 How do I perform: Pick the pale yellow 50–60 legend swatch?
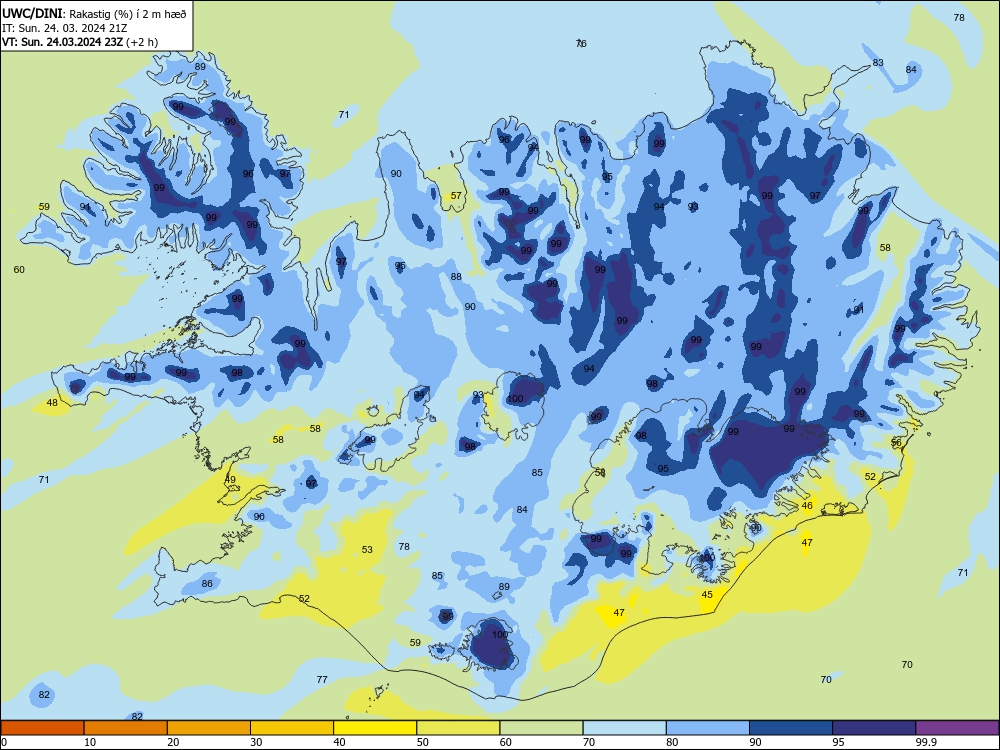(x=458, y=728)
